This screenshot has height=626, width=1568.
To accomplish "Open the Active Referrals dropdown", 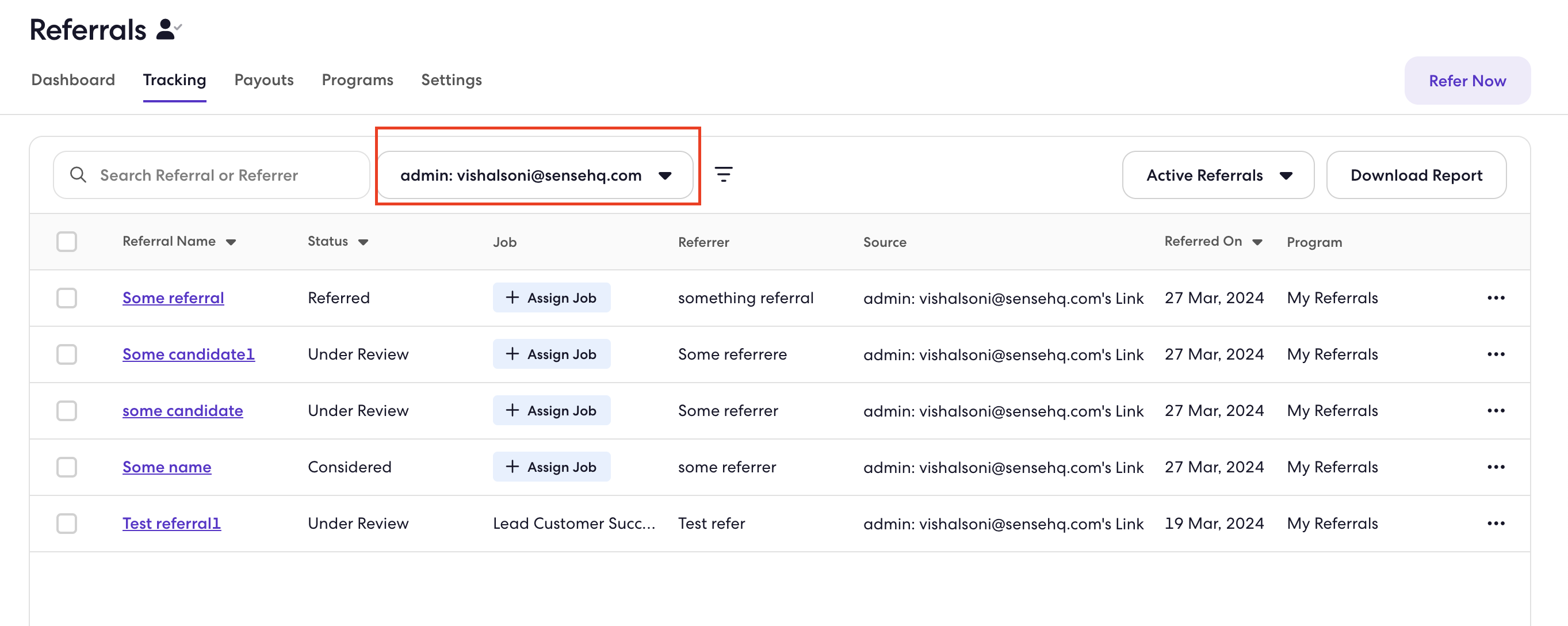I will 1218,175.
